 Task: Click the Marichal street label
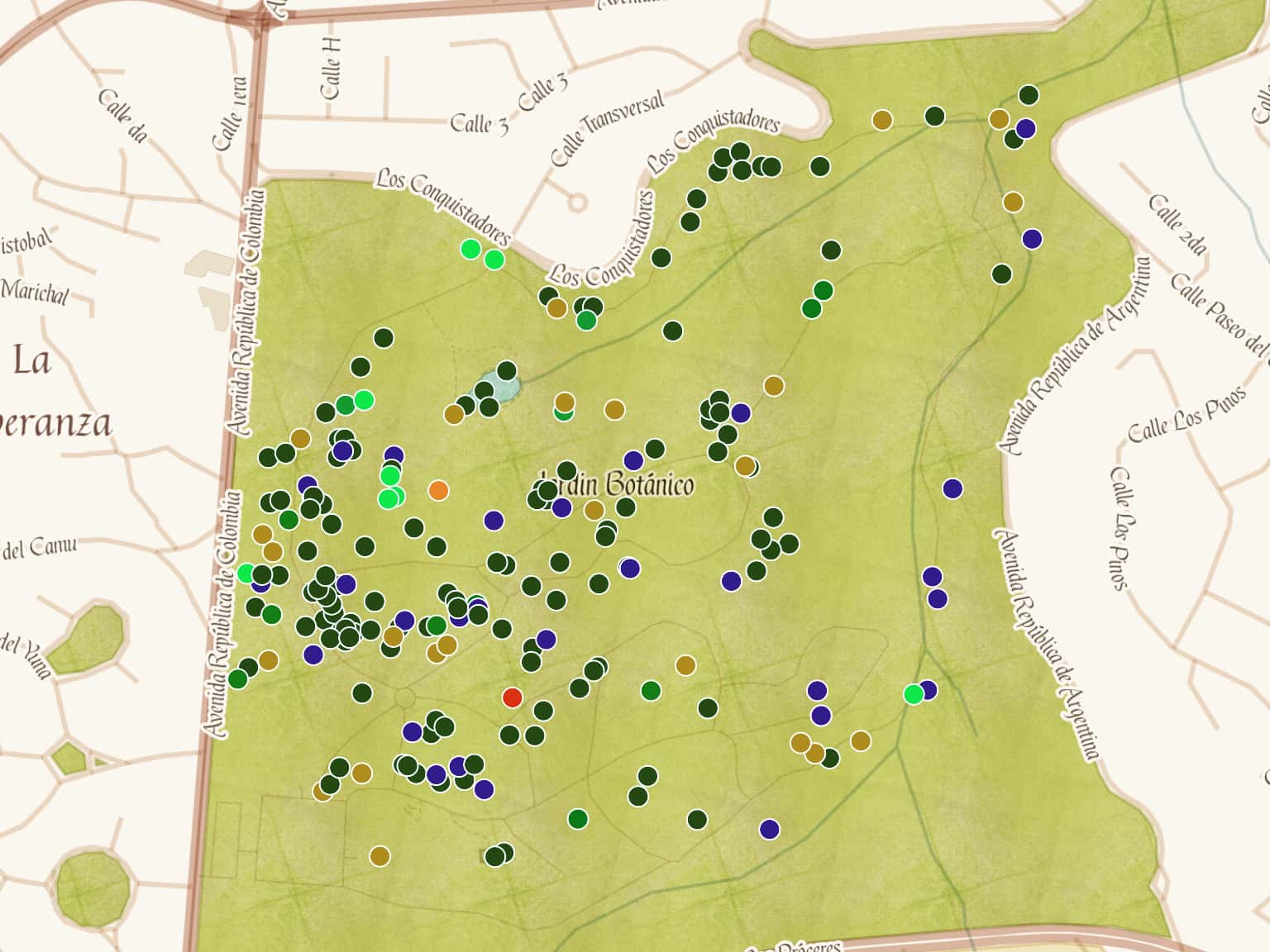click(35, 292)
